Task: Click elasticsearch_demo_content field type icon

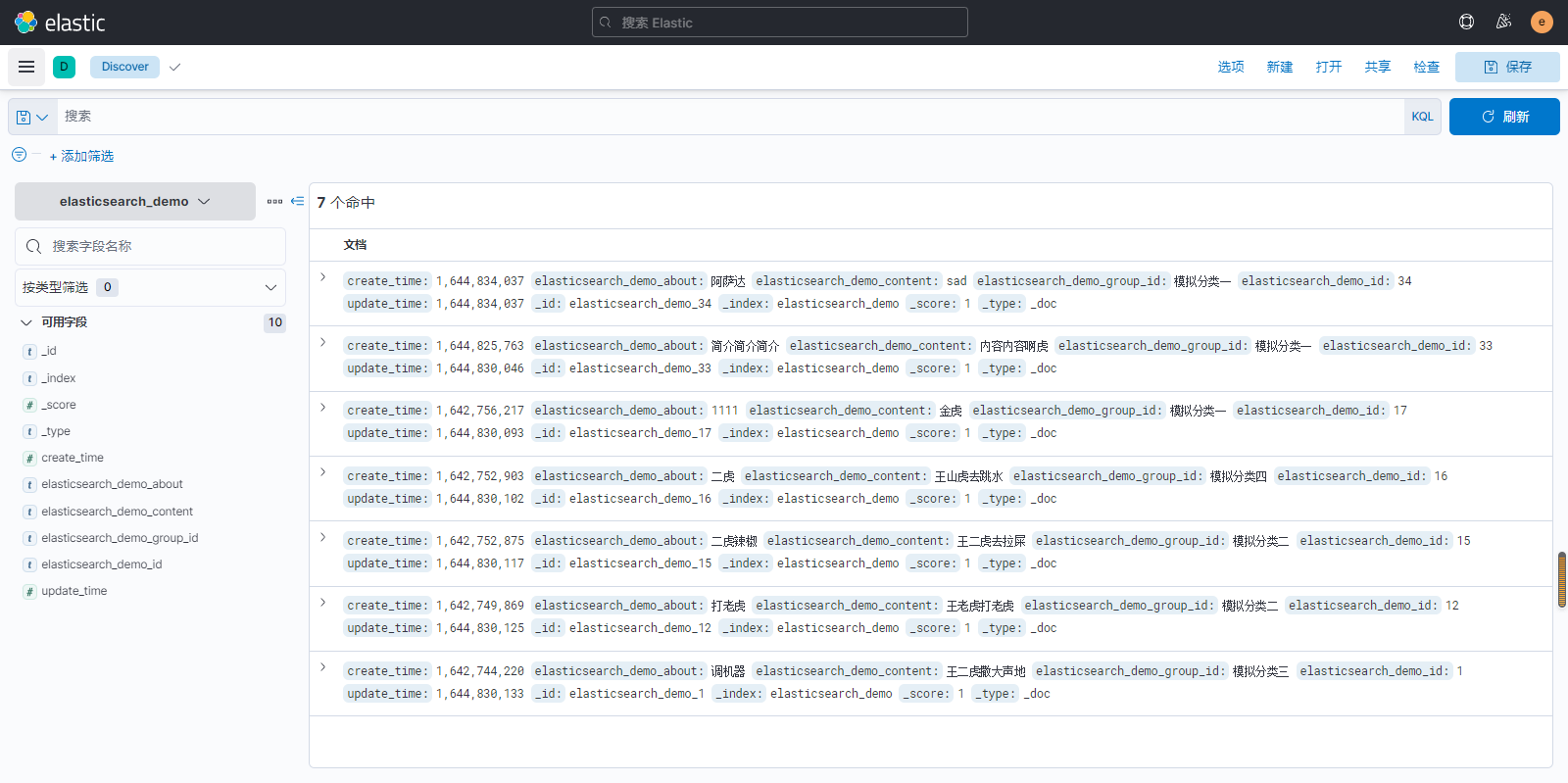Action: click(x=30, y=512)
